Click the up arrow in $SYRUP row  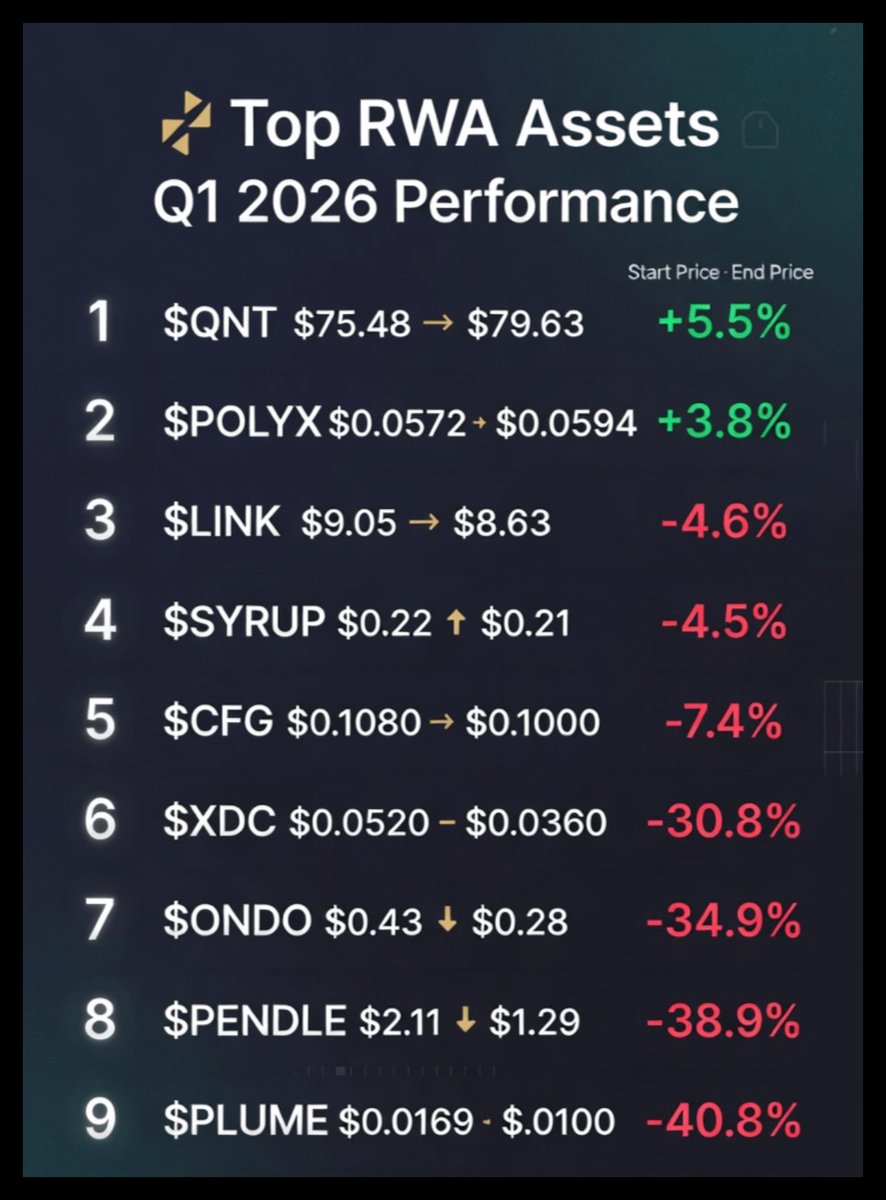coord(456,622)
